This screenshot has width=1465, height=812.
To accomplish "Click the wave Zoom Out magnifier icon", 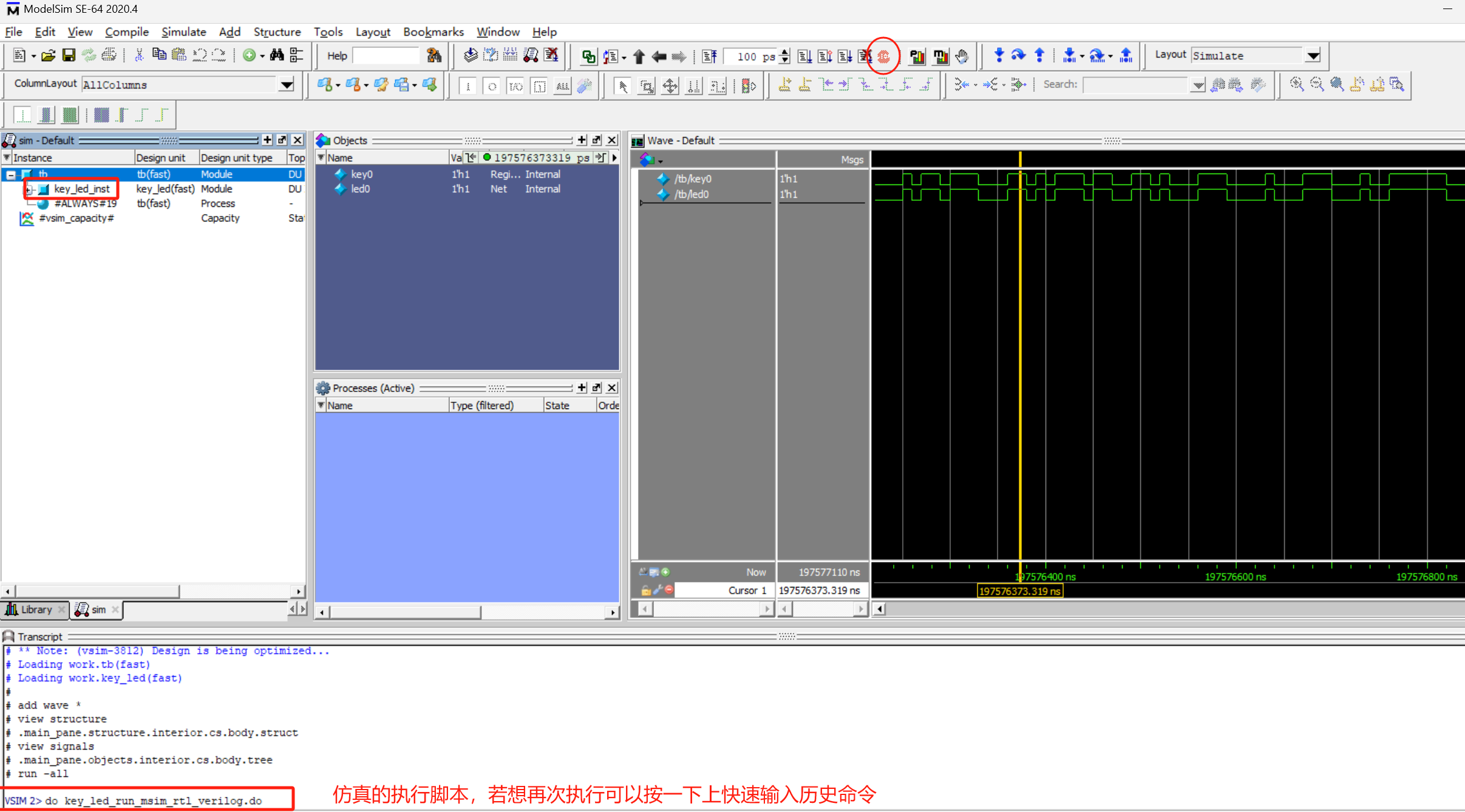I will tap(1316, 84).
